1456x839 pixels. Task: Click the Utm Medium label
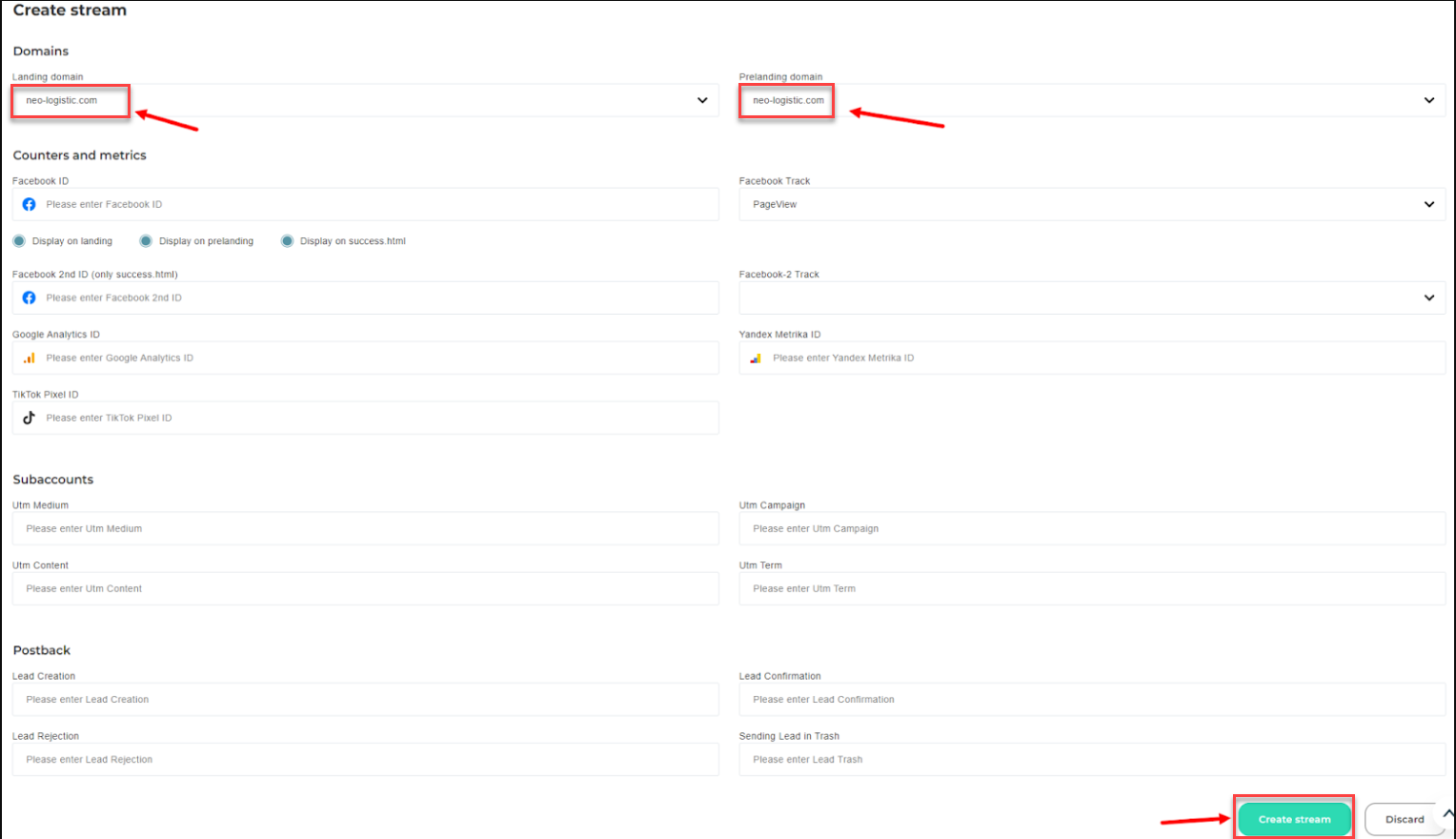tap(41, 505)
